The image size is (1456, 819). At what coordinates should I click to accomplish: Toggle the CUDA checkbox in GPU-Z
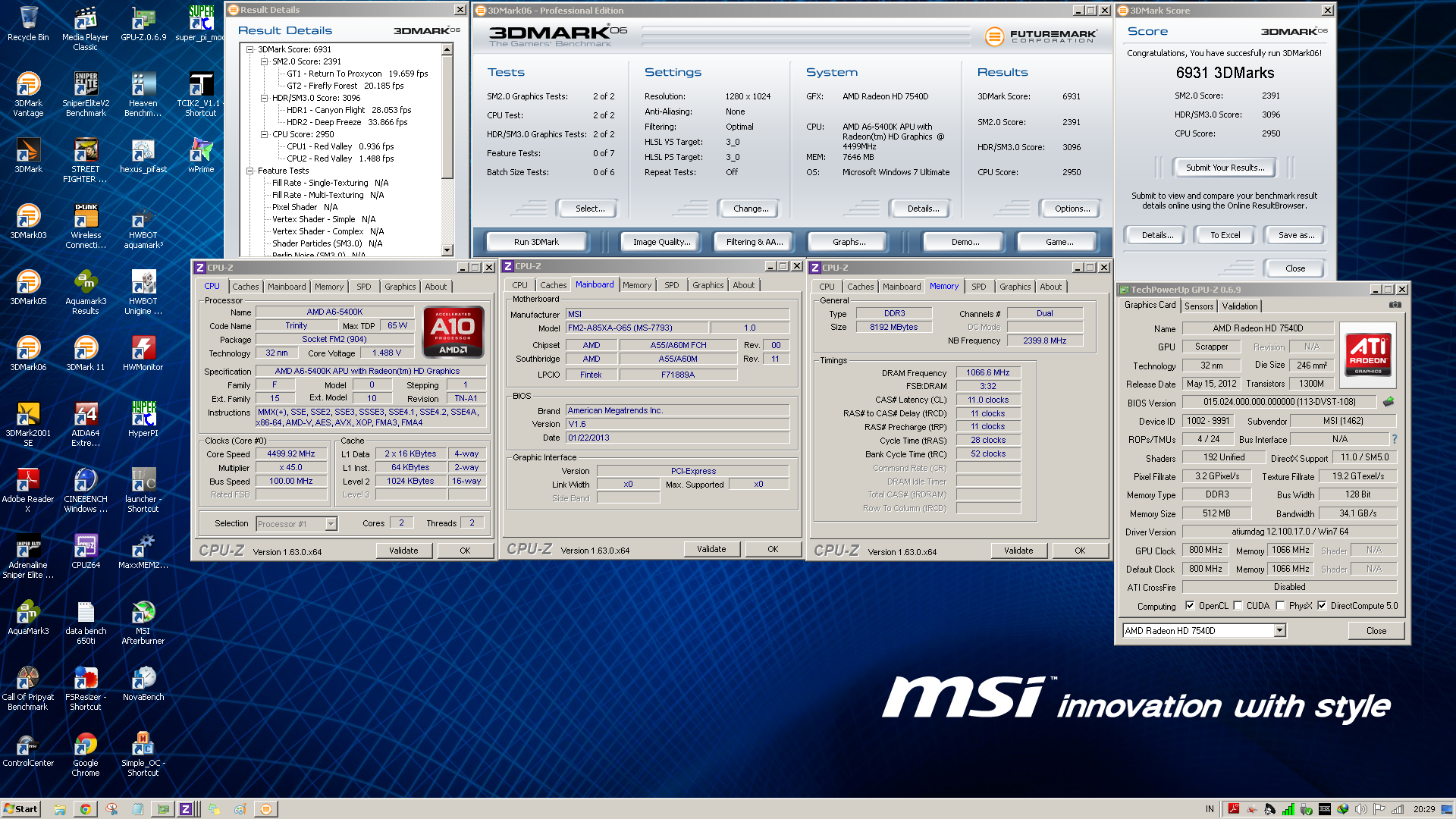(x=1238, y=605)
